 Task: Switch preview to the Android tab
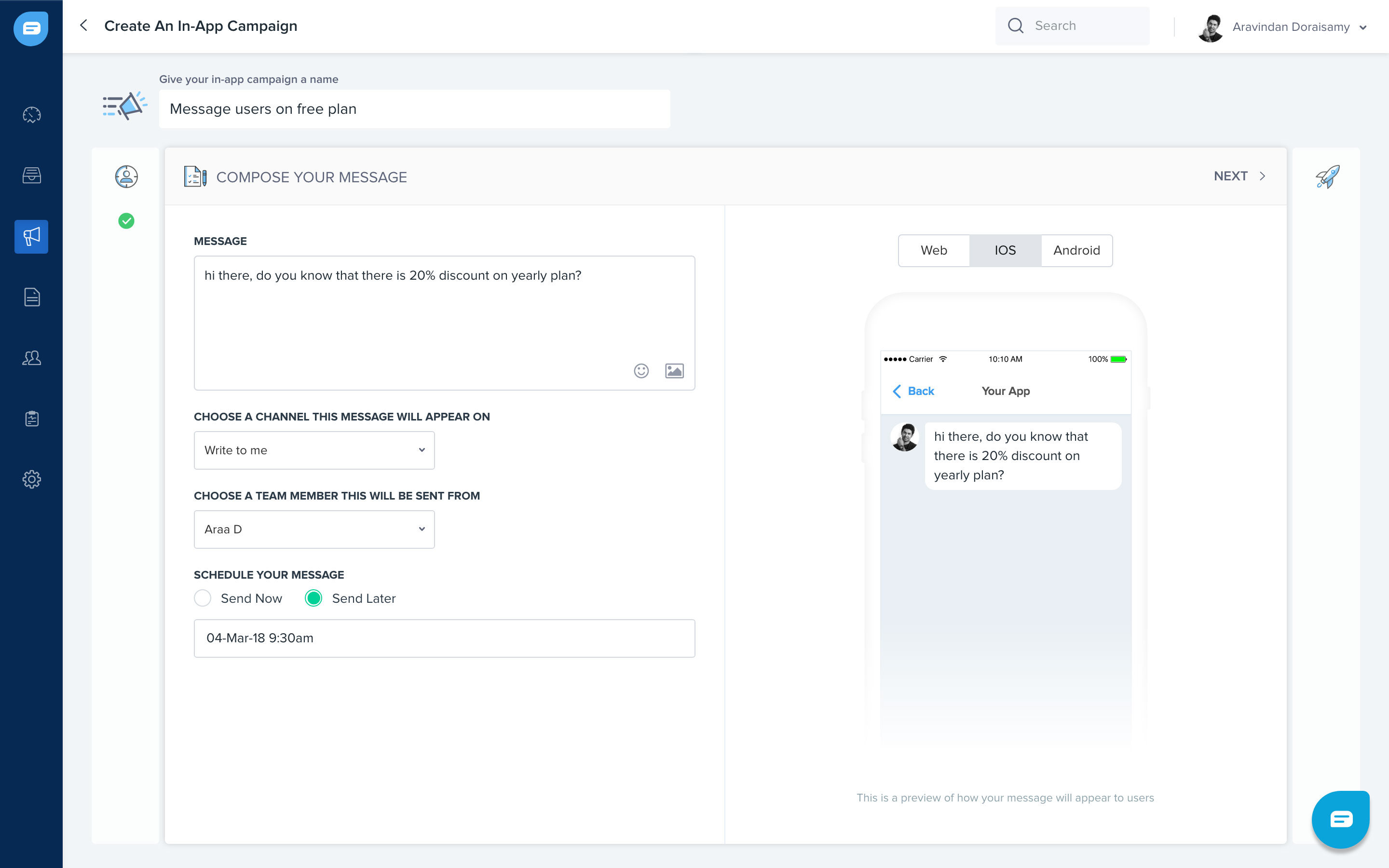click(1076, 250)
